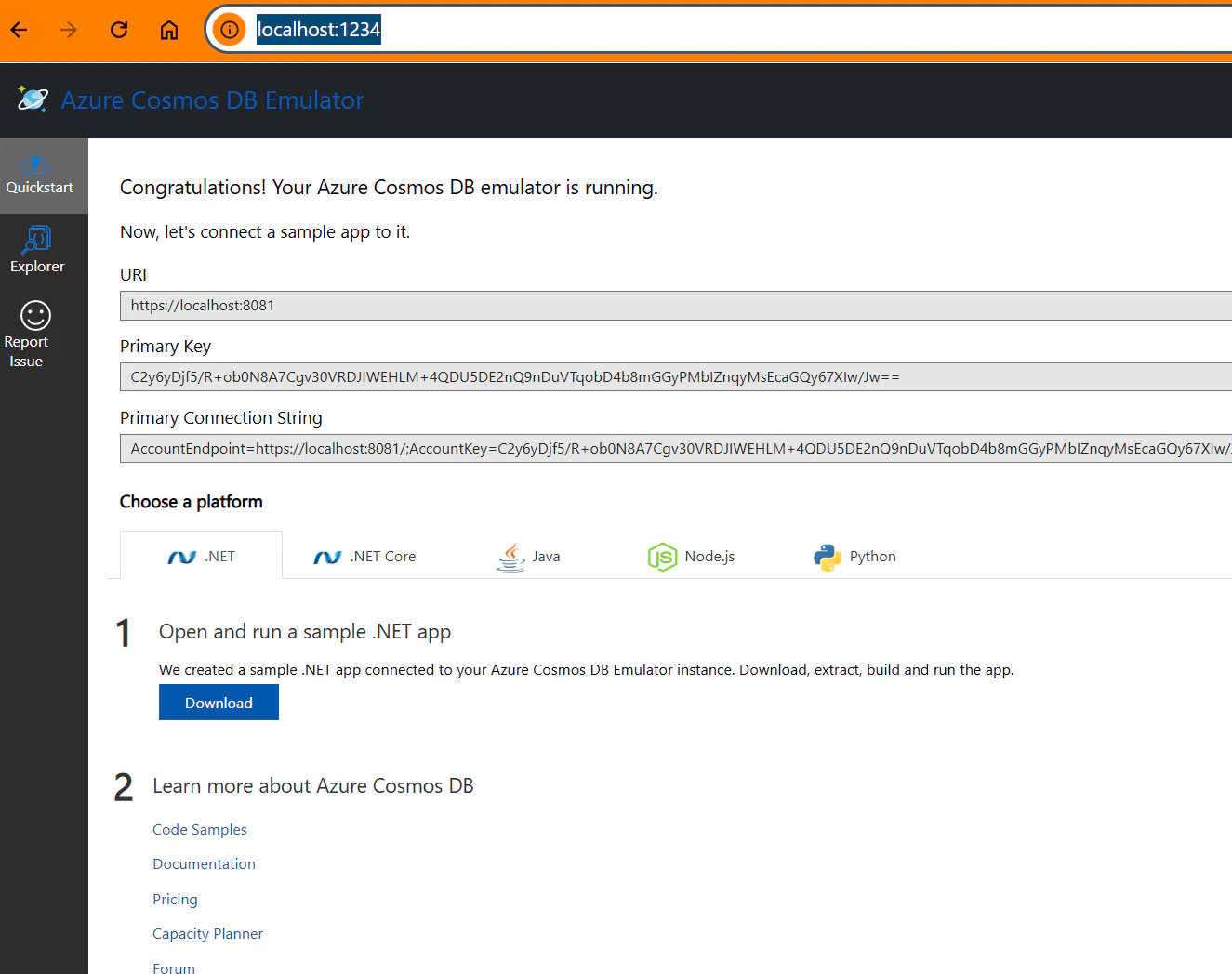Go back using the browser back arrow
Image resolution: width=1232 pixels, height=974 pixels.
coord(20,30)
